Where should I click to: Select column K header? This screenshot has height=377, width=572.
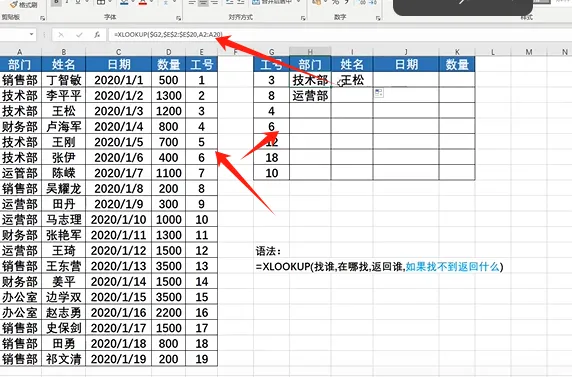457,52
